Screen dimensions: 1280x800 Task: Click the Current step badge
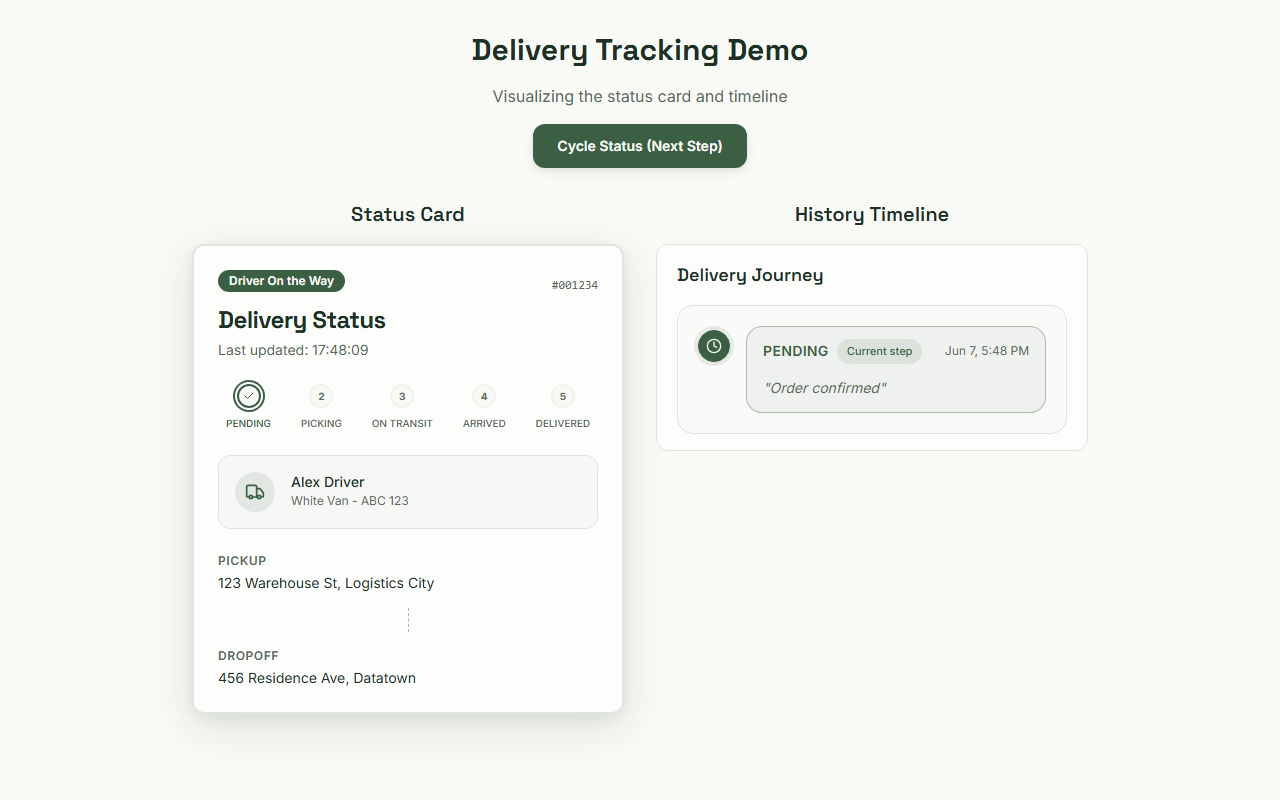pos(880,351)
